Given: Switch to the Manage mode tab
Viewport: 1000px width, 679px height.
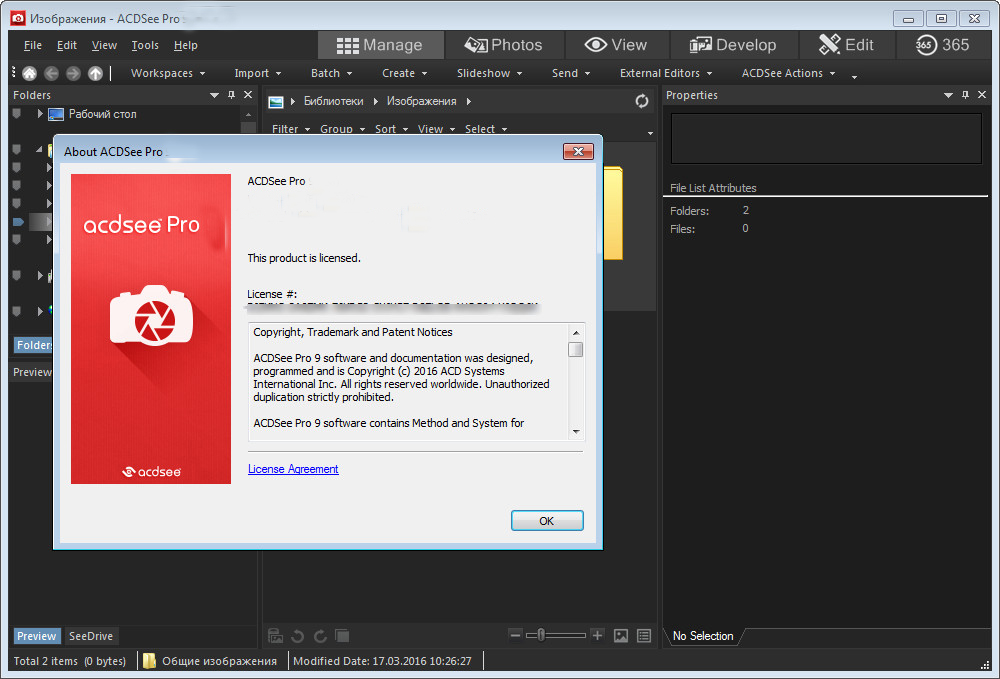Looking at the screenshot, I should (x=381, y=45).
